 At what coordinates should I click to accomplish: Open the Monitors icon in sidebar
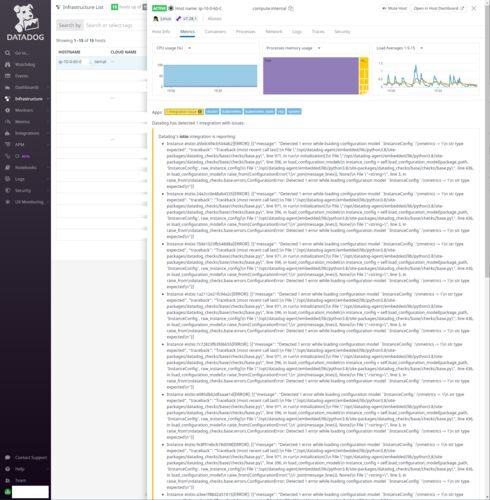7,110
